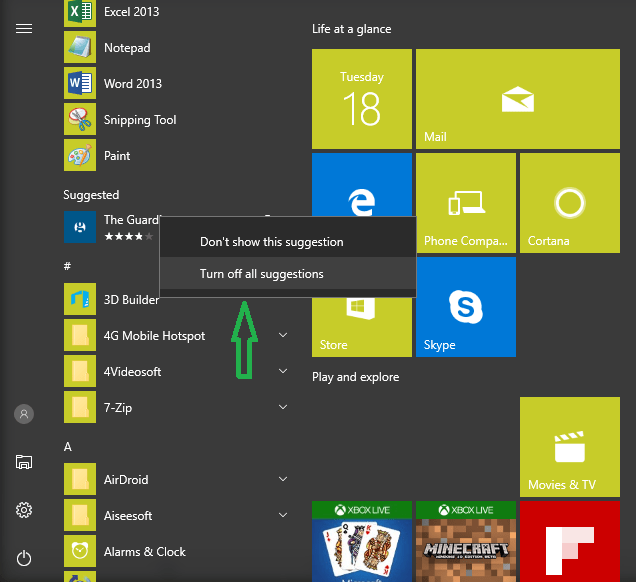This screenshot has width=636, height=582.
Task: Click the Snipping Tool label
Action: 140,120
